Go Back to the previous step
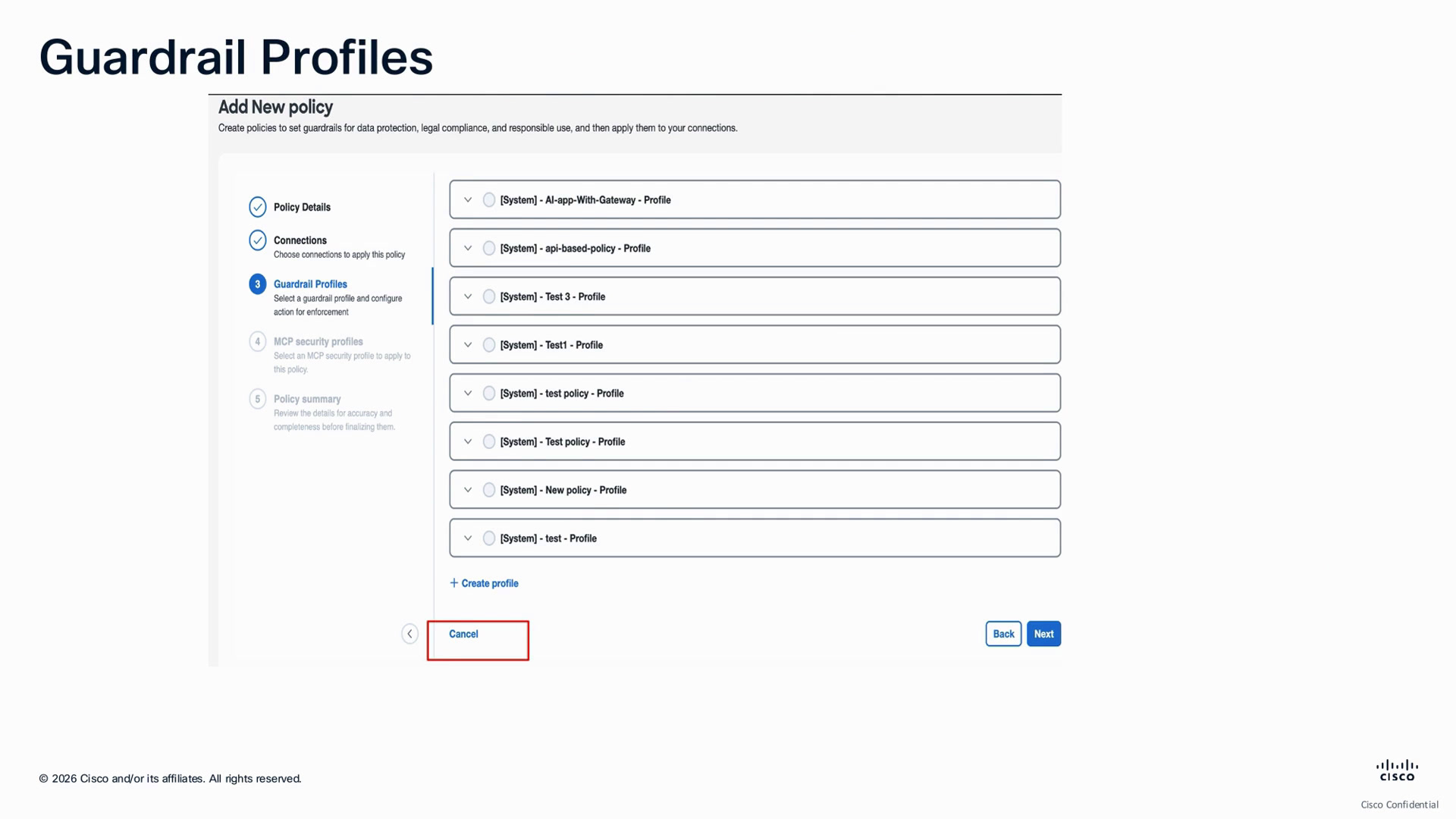1456x819 pixels. pos(1003,634)
